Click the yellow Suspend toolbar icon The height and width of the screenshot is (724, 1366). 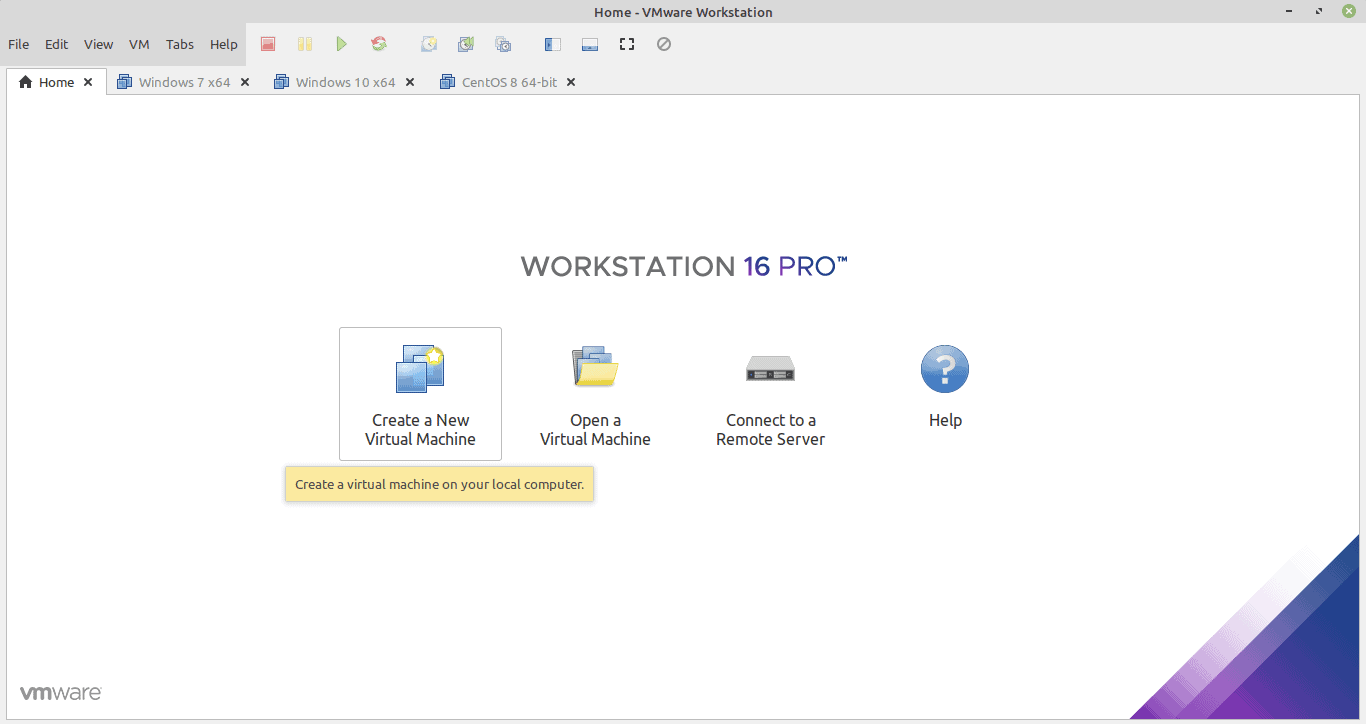[x=305, y=44]
